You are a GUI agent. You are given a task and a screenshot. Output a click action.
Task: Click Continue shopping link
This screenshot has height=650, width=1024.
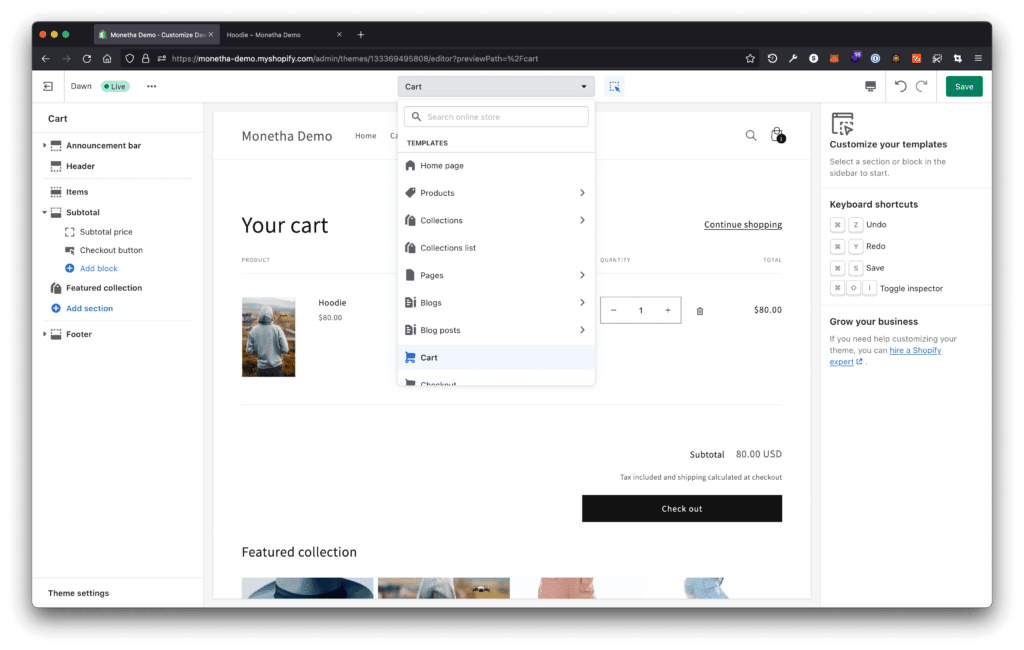click(x=743, y=225)
